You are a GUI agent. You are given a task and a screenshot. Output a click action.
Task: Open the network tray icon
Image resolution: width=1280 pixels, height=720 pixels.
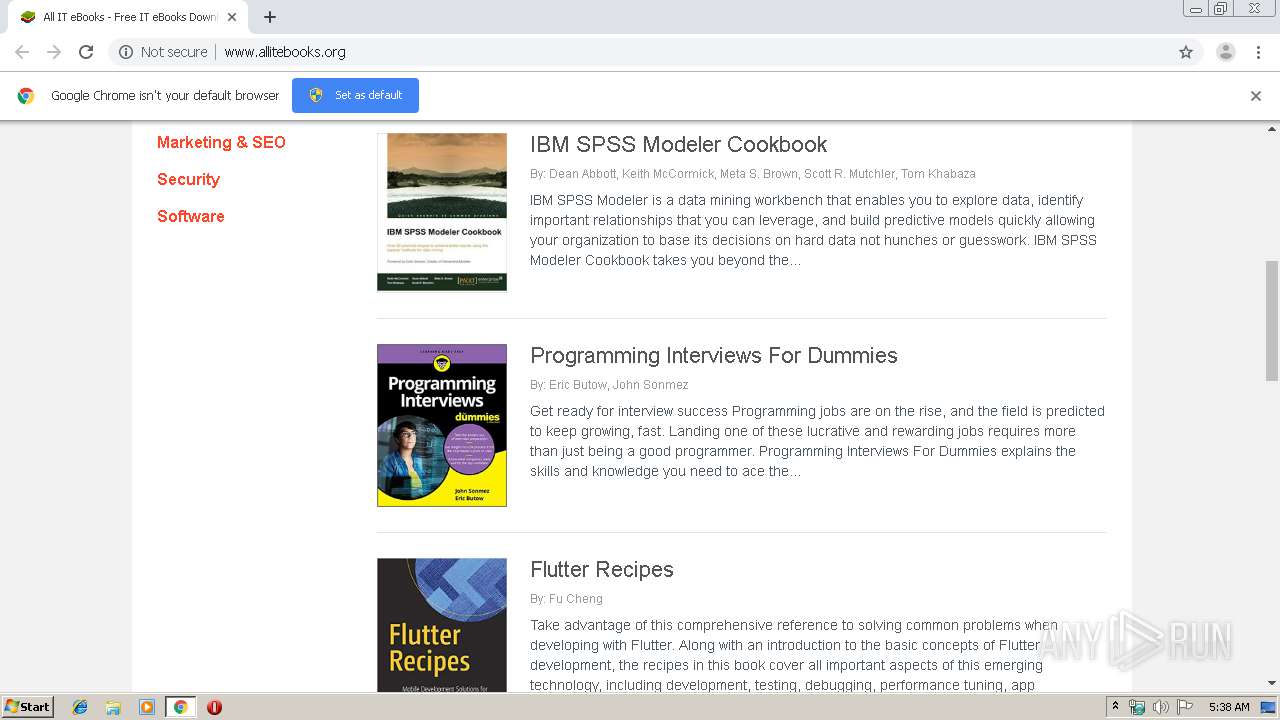(1137, 707)
